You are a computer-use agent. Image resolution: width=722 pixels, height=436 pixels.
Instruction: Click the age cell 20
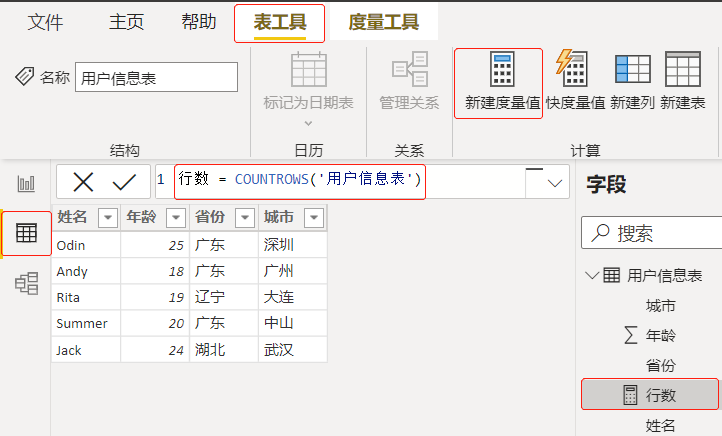[x=155, y=323]
